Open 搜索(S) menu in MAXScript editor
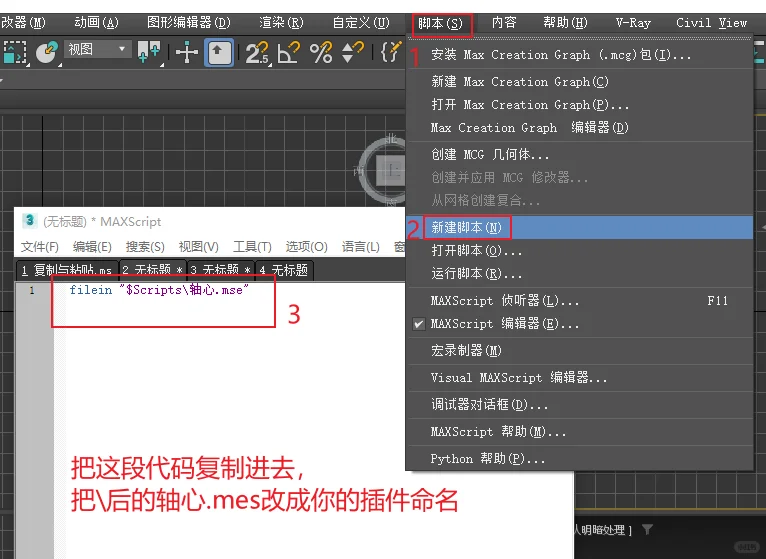The image size is (766, 559). tap(145, 247)
